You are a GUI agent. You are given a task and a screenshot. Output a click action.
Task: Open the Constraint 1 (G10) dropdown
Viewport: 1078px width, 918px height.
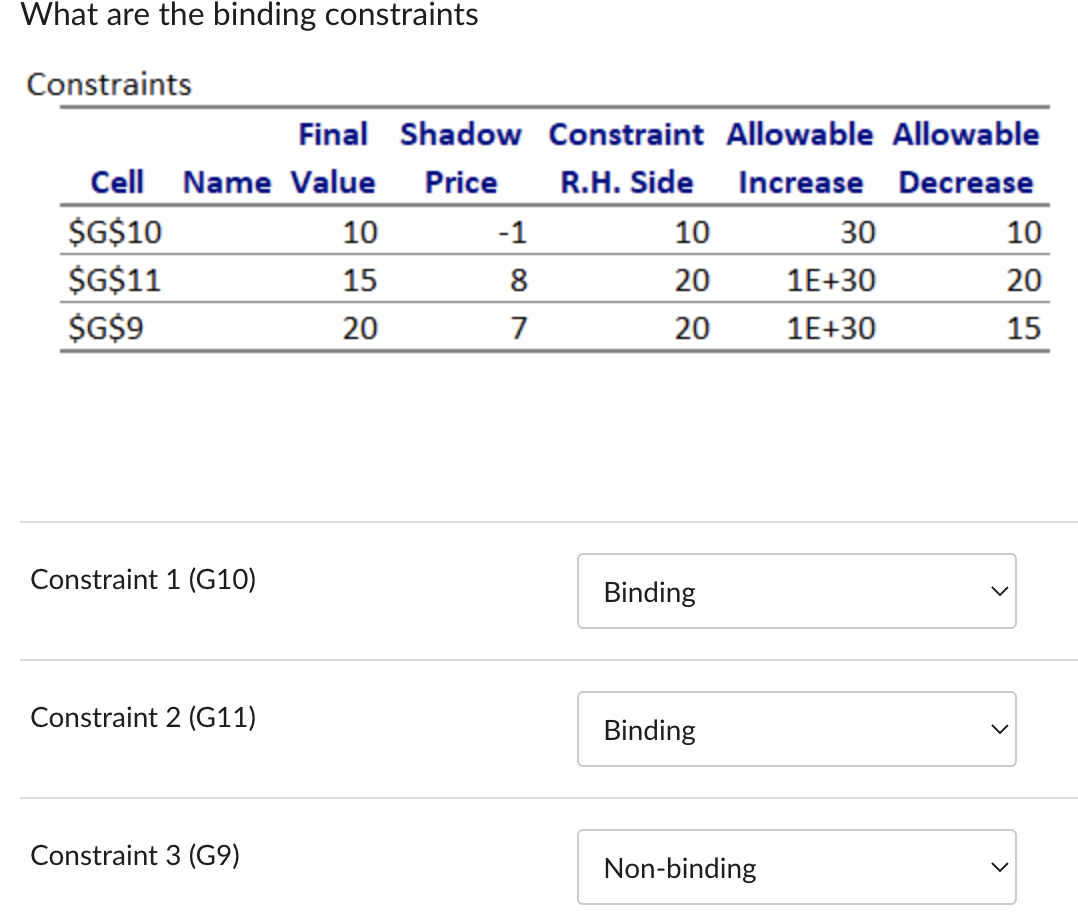point(796,591)
